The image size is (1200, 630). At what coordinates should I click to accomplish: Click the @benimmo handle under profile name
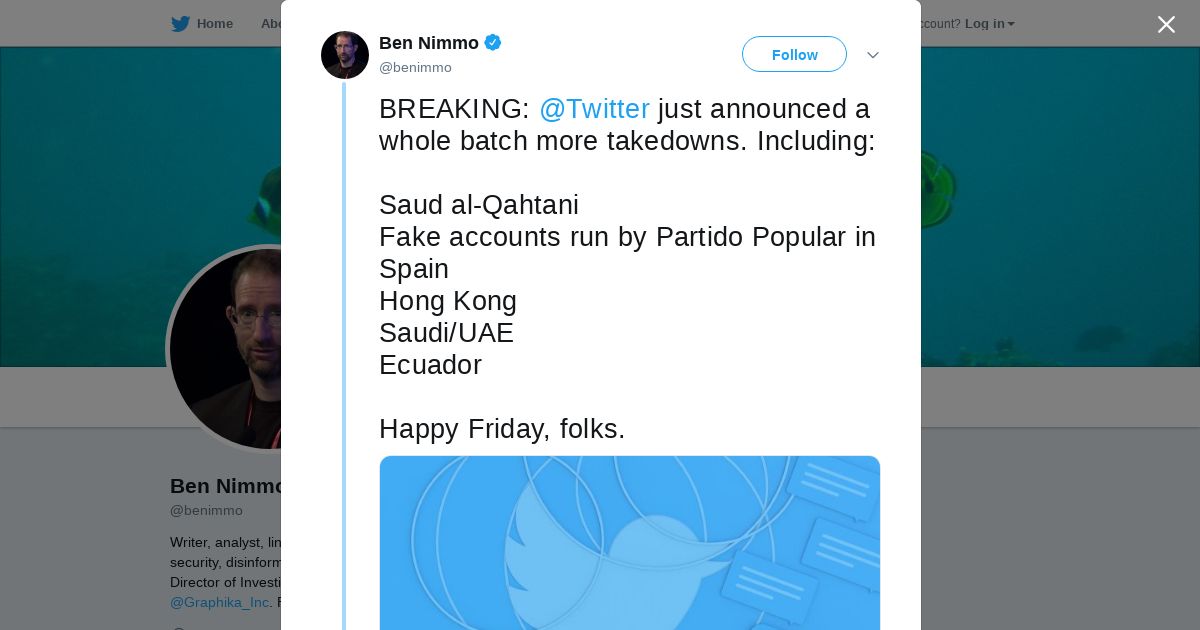coord(206,510)
